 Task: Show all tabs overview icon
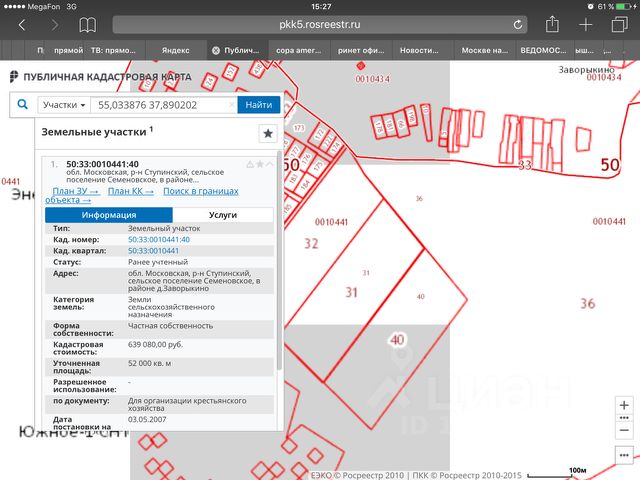(x=619, y=24)
